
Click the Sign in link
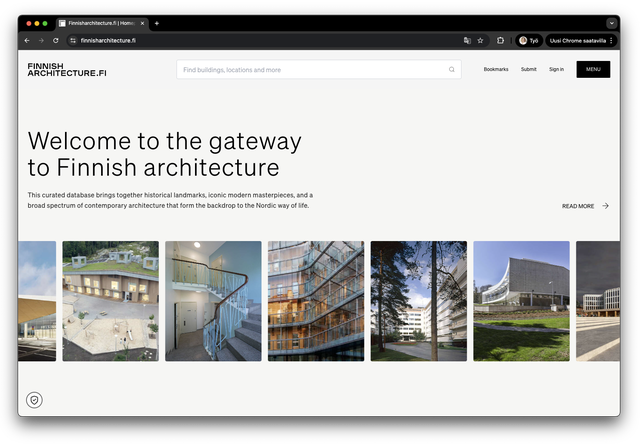point(556,70)
